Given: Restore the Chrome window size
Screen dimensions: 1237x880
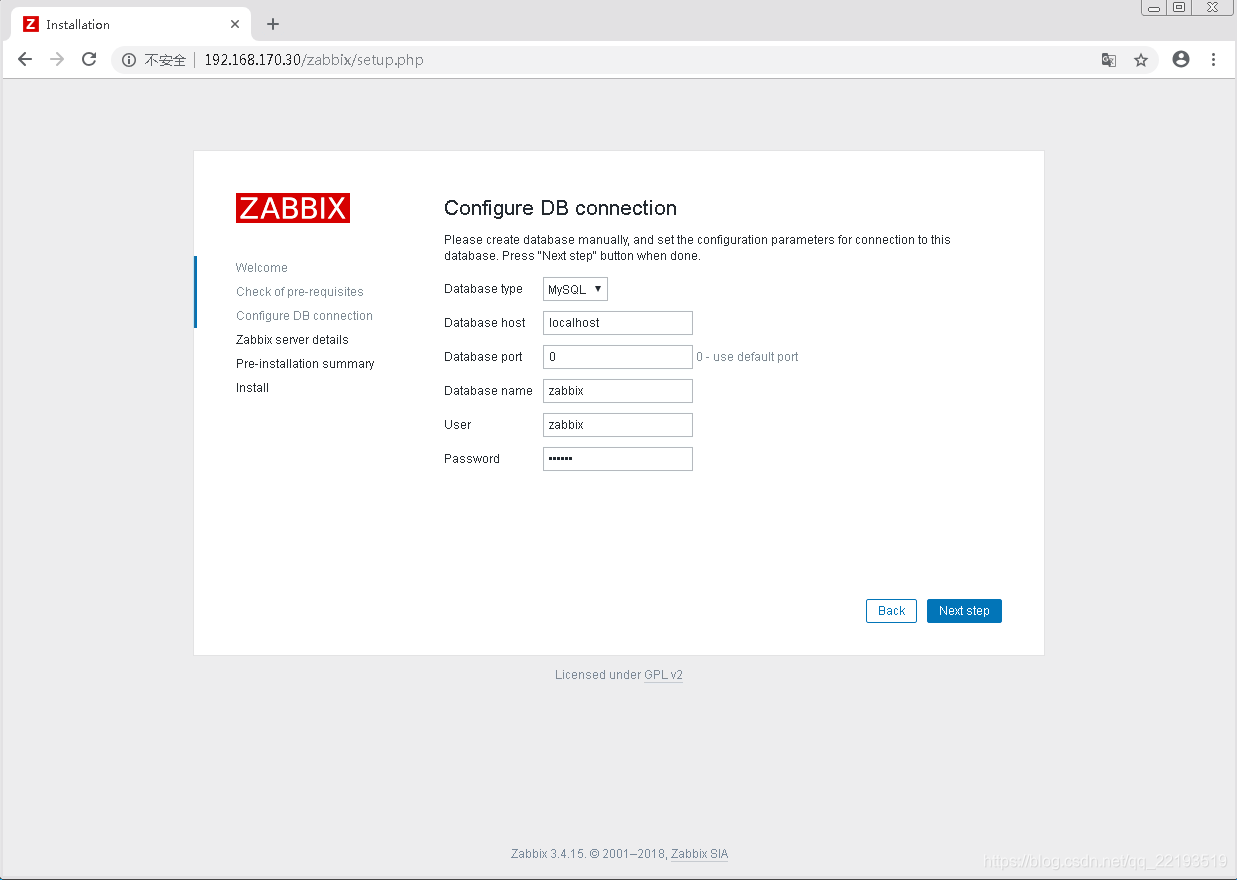Looking at the screenshot, I should coord(1179,7).
